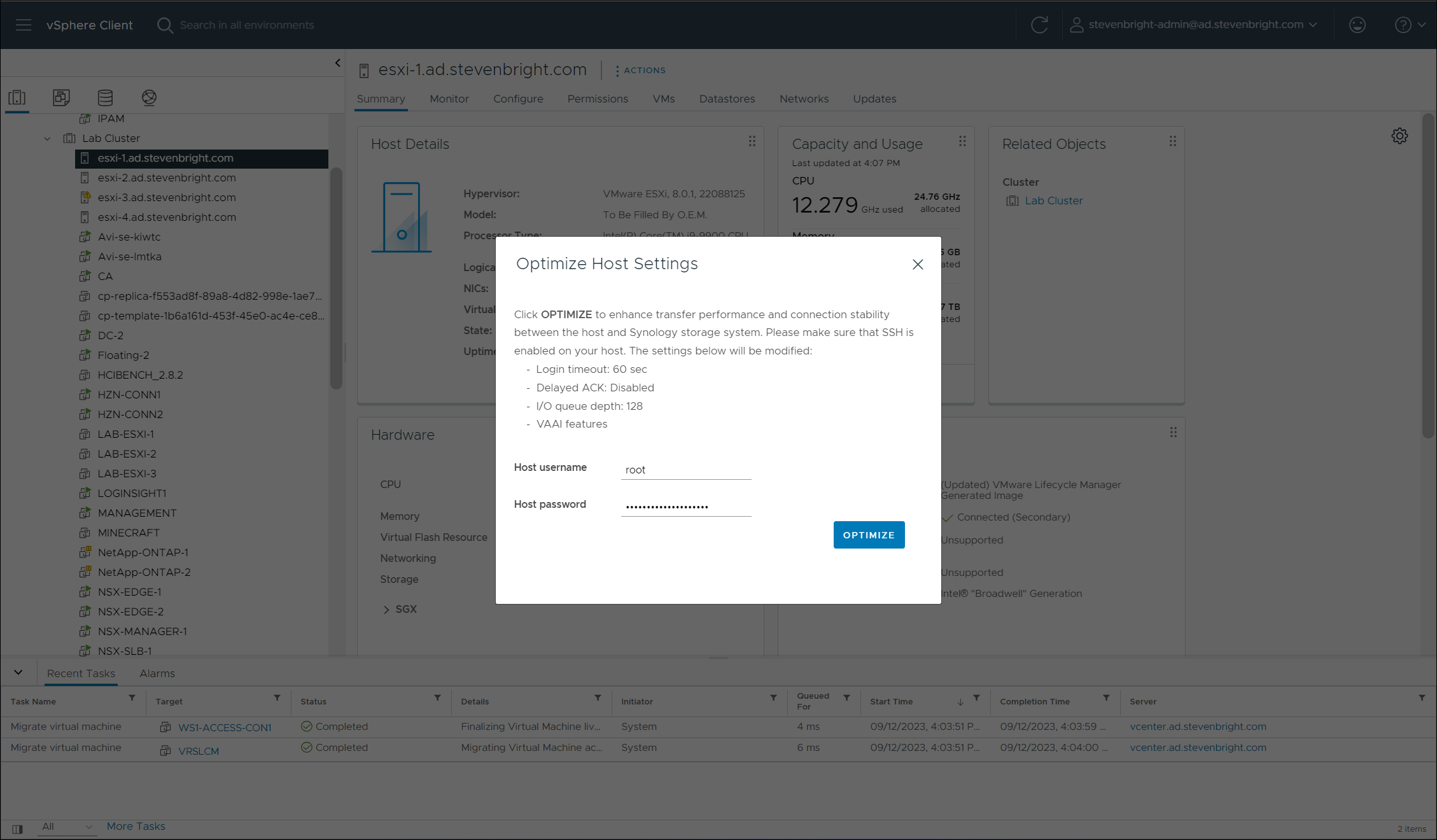Click the Host username input field
This screenshot has height=840, width=1437.
click(685, 470)
